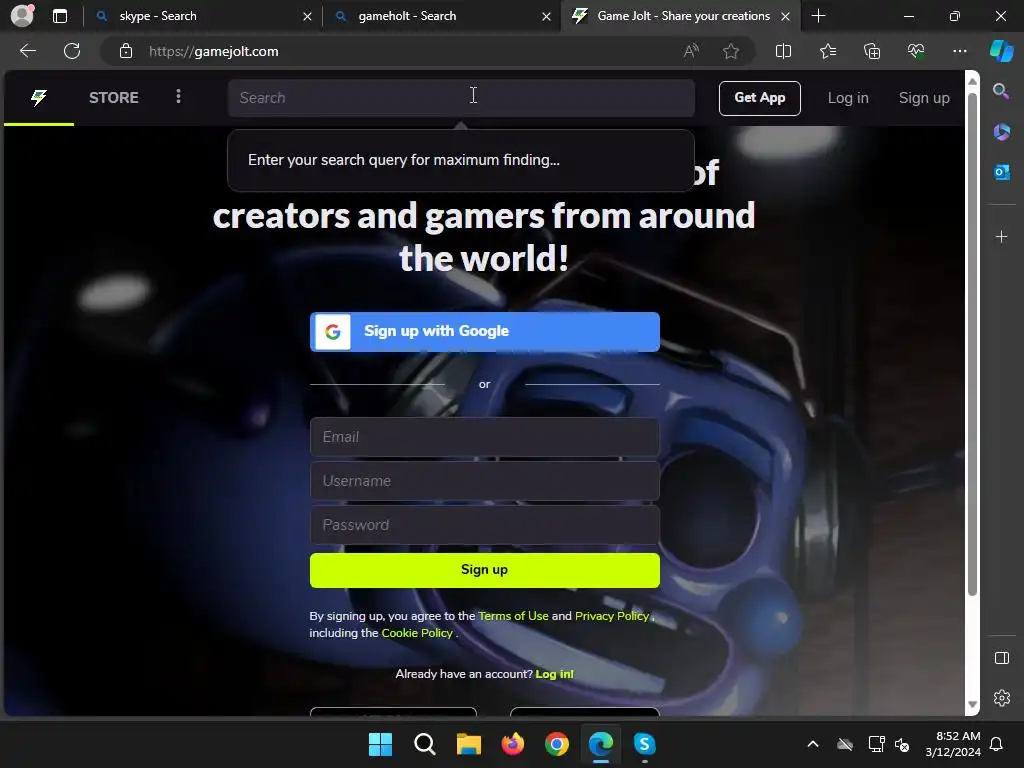The height and width of the screenshot is (768, 1024).
Task: Open a new browser tab
Action: 818,16
